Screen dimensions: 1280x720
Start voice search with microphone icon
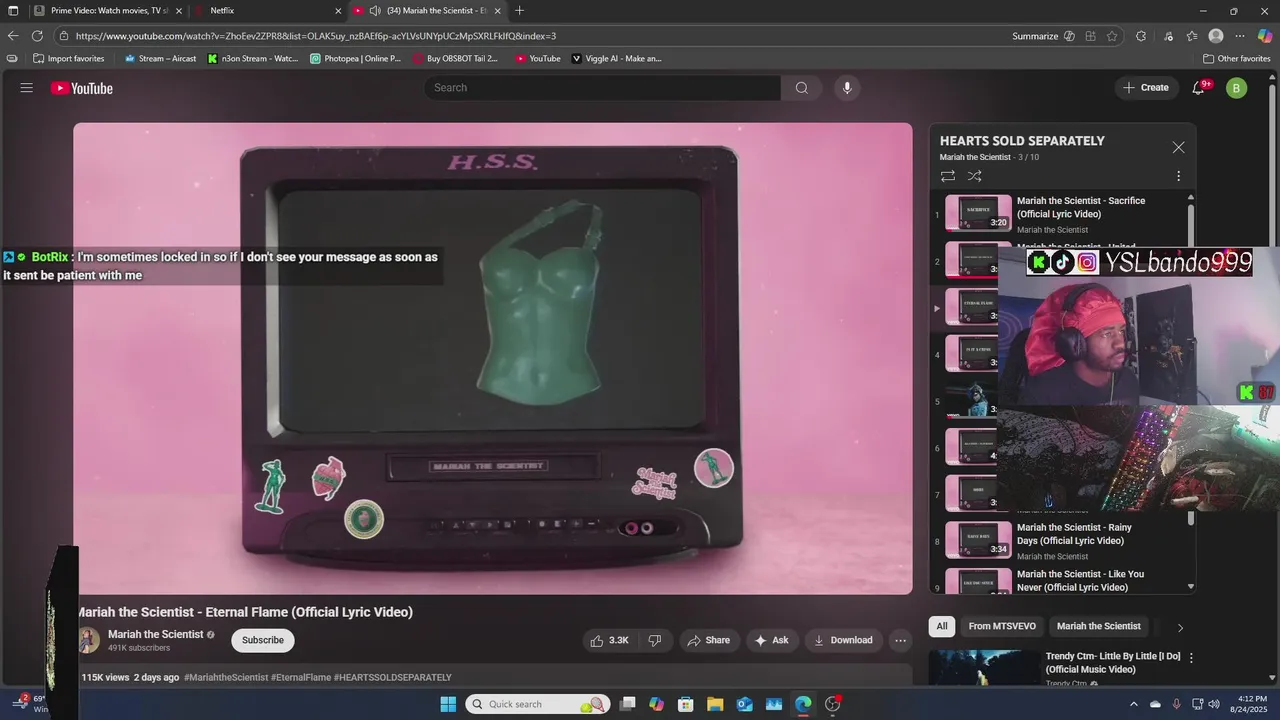click(847, 88)
